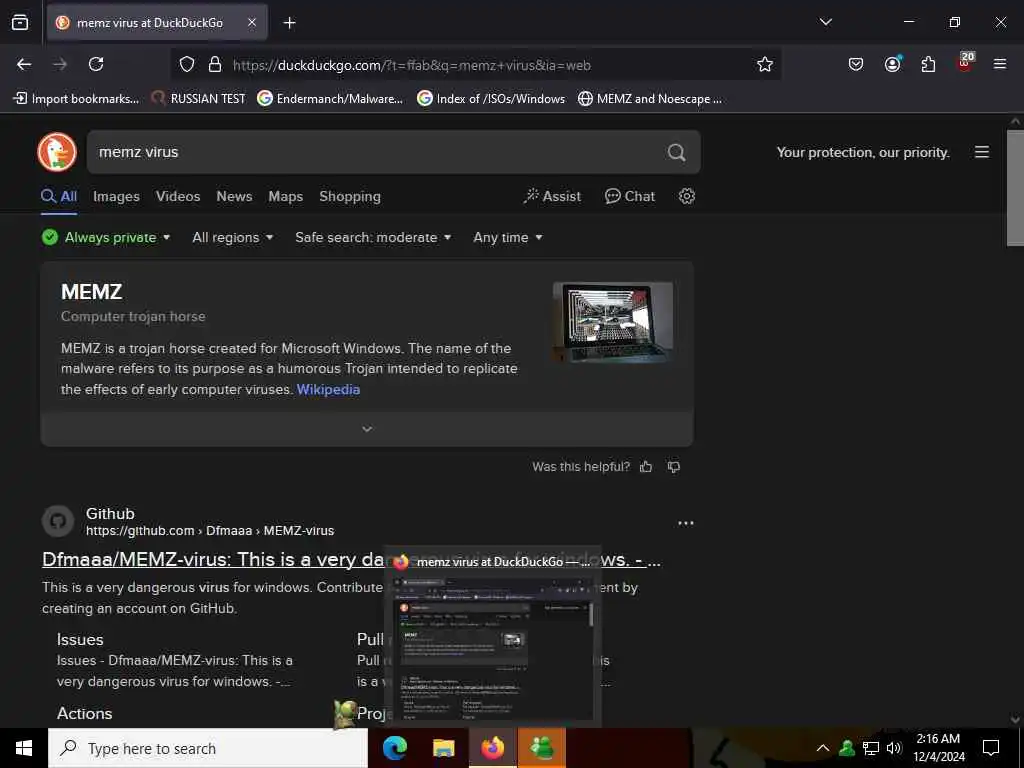Open Microsoft Edge from the taskbar

(x=394, y=748)
